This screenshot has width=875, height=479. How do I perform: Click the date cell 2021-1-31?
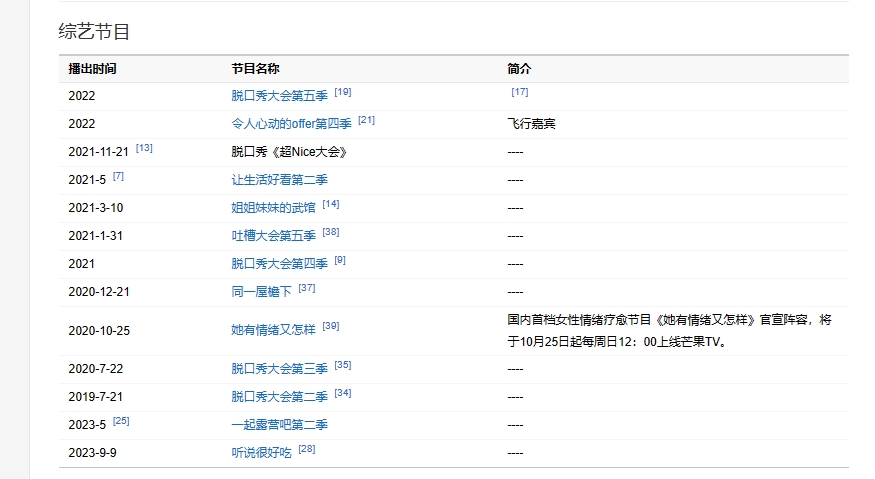95,236
